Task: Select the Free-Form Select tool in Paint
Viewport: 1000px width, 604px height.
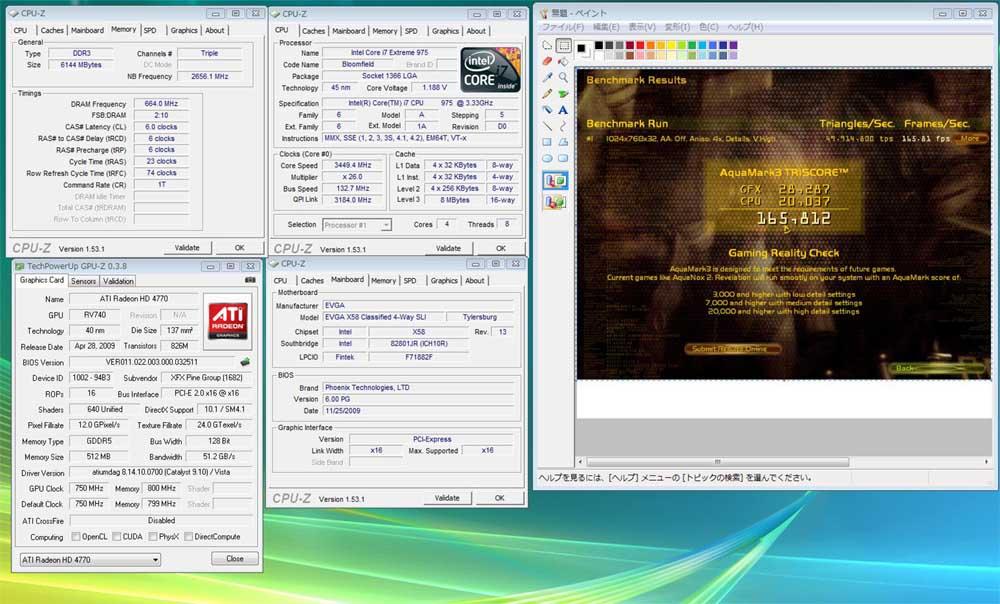Action: coord(547,45)
